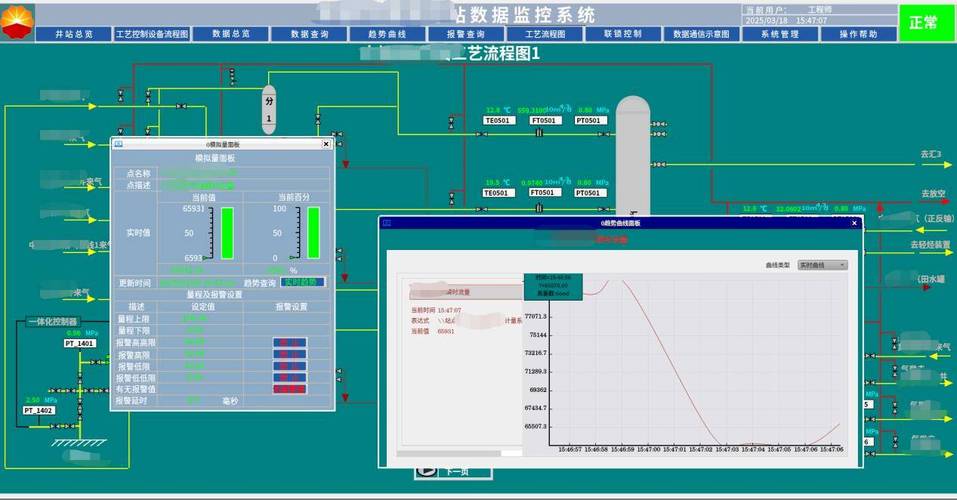Screen dimensions: 957x500
Task: Click the PT_1401 pressure transmitter tag
Action: pos(80,343)
